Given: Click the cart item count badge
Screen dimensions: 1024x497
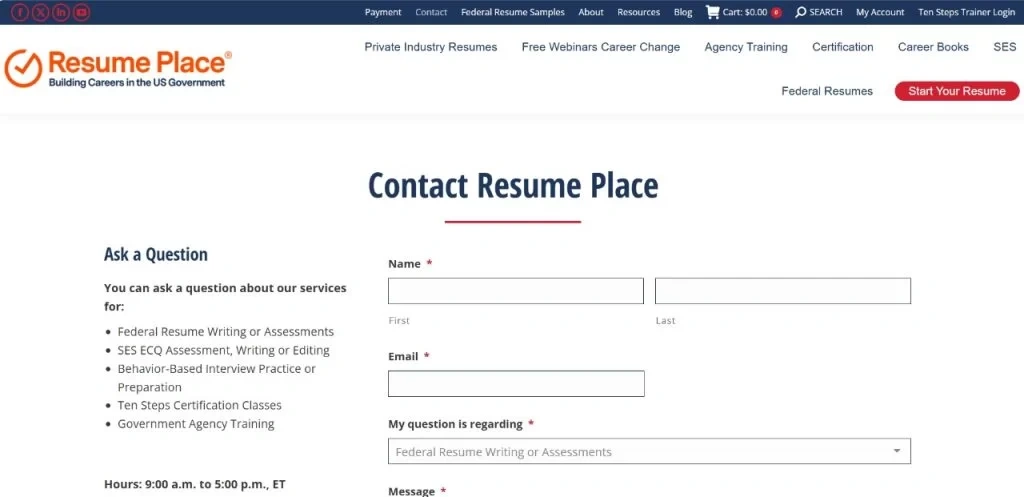Looking at the screenshot, I should pos(776,12).
